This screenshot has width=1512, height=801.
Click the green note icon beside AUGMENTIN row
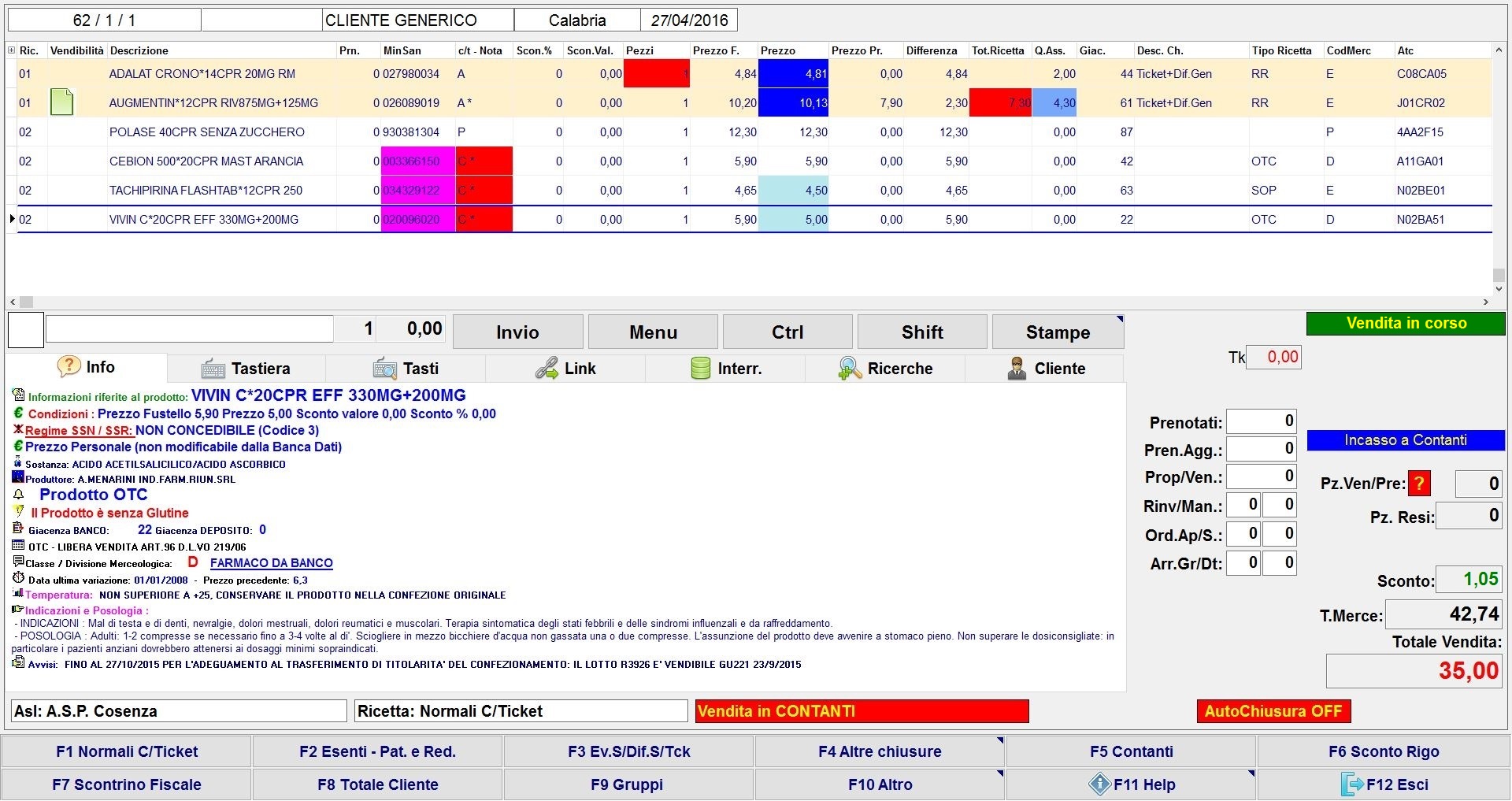pos(61,102)
